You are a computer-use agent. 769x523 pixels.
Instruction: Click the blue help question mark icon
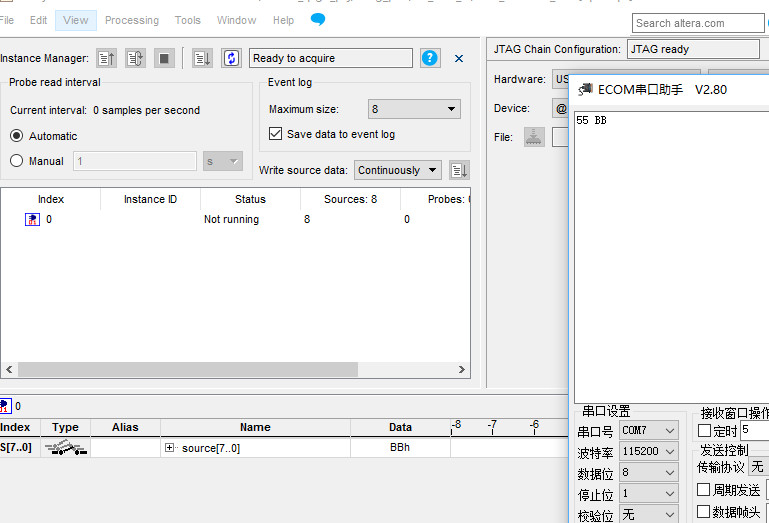coord(430,58)
